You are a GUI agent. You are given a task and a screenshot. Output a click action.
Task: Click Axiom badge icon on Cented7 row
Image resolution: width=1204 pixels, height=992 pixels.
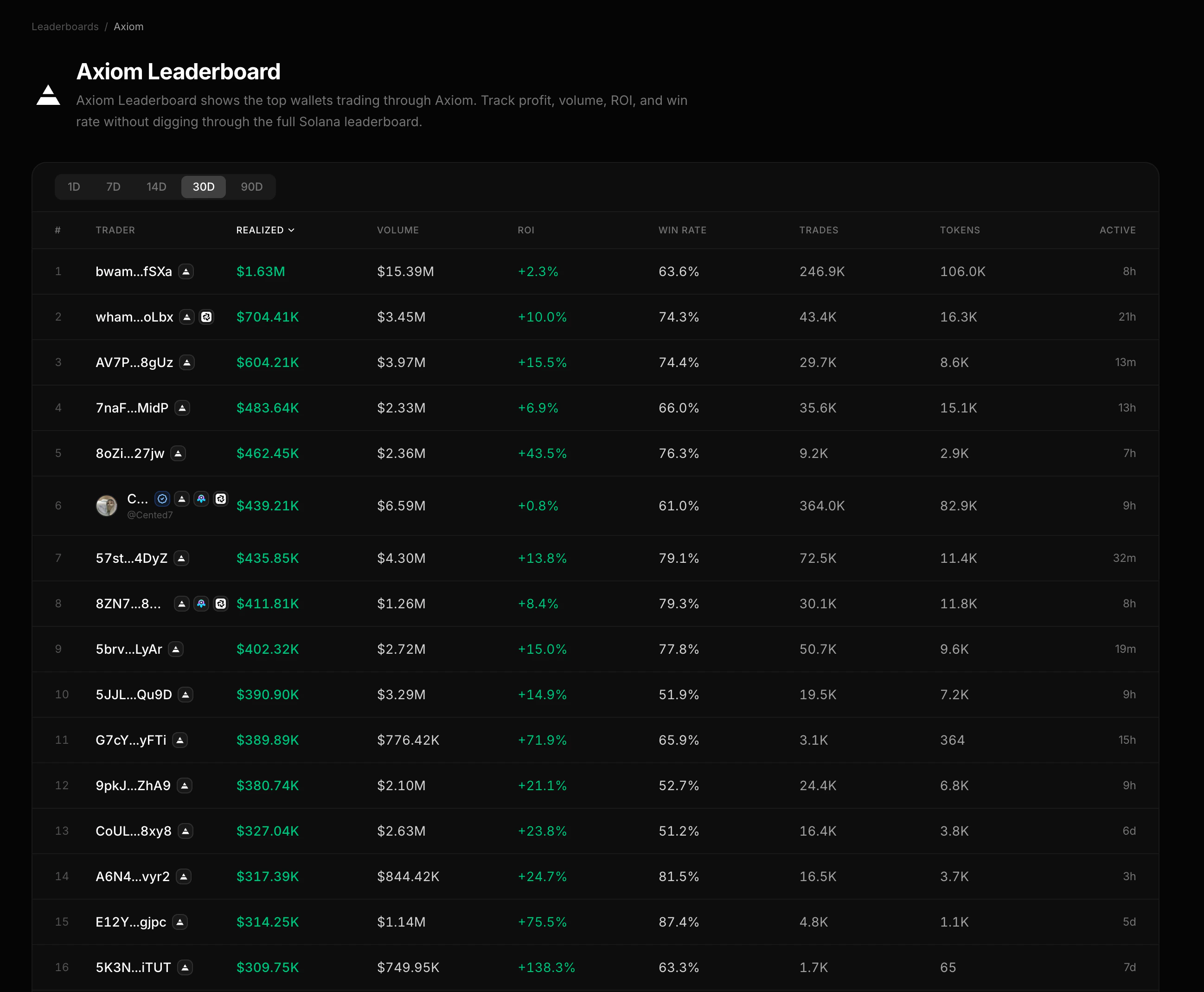point(182,499)
